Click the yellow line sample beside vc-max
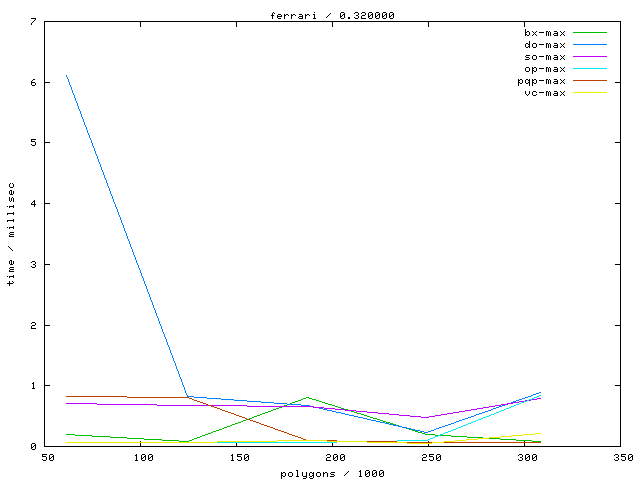This screenshot has height=480, width=640. tap(590, 92)
